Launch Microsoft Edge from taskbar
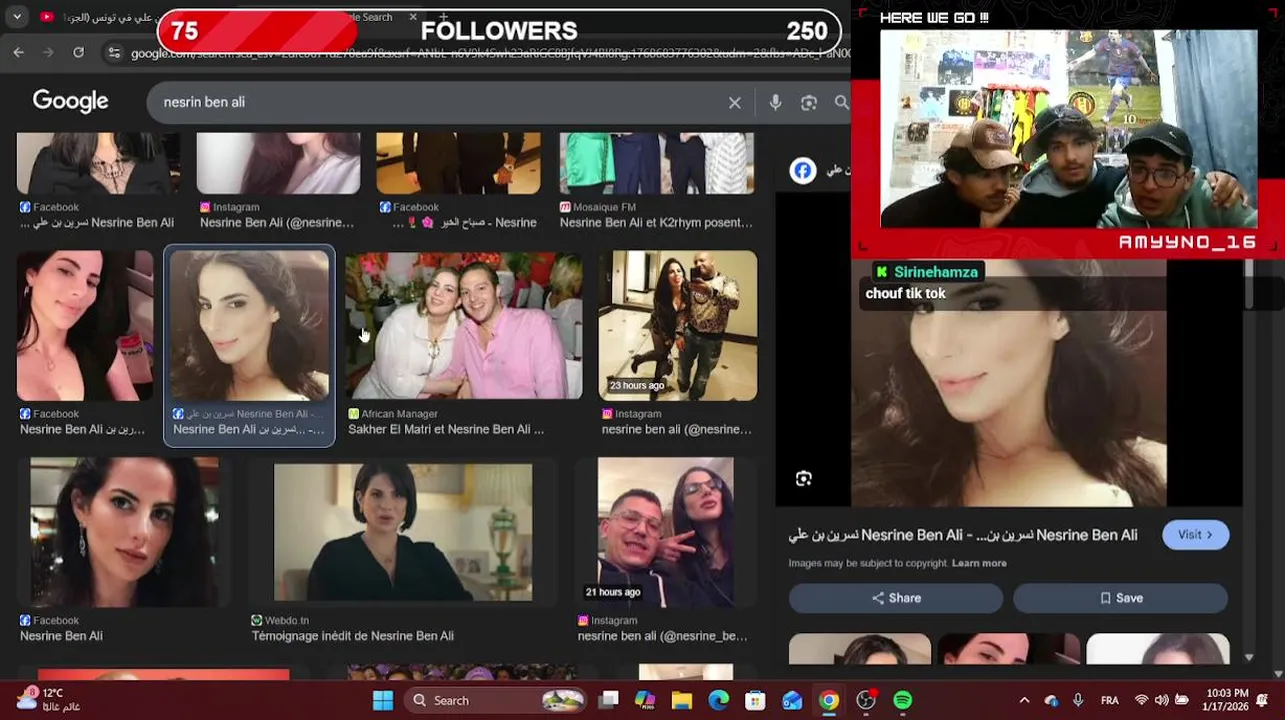The height and width of the screenshot is (720, 1285). [719, 700]
